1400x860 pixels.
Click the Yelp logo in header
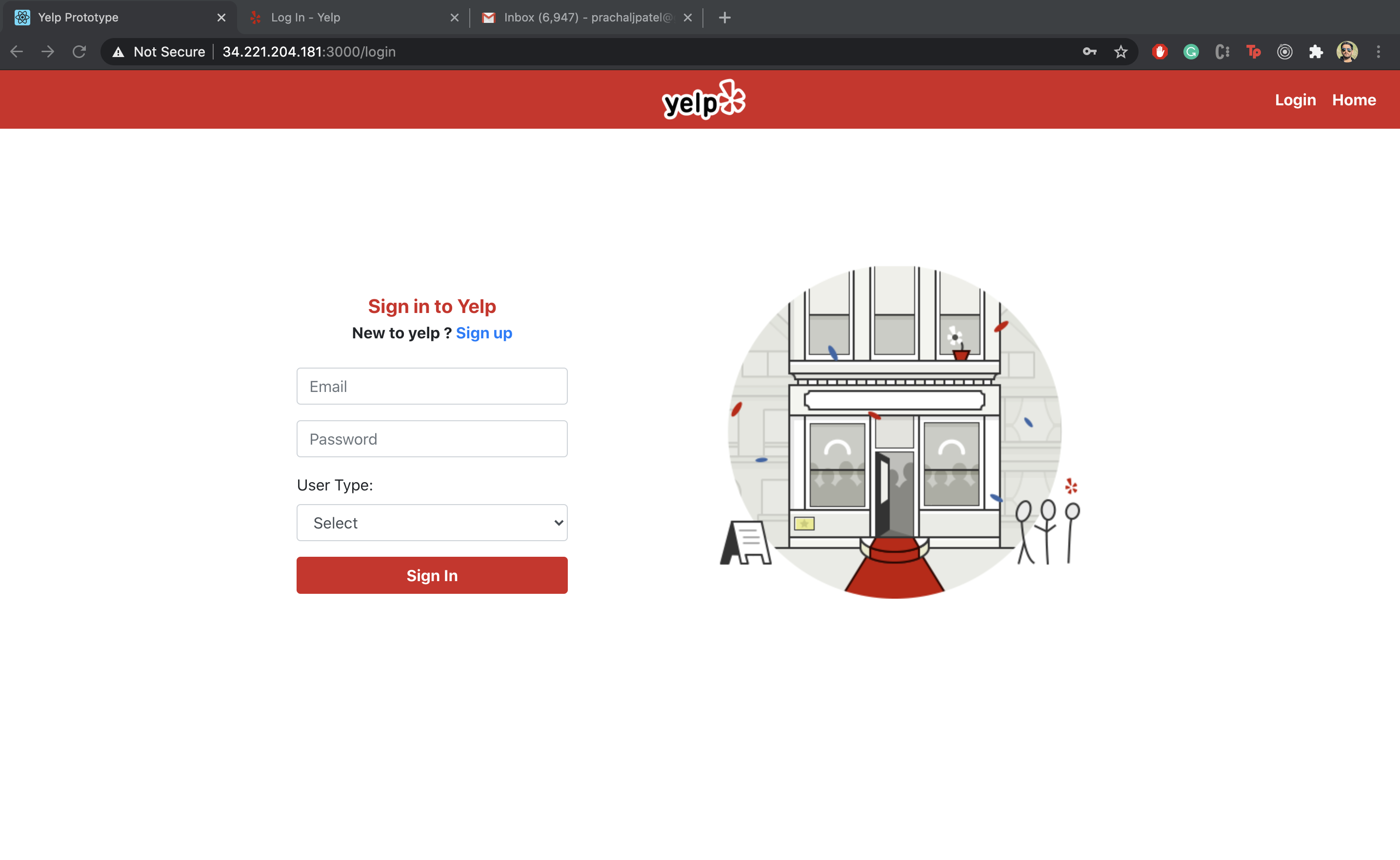click(703, 100)
